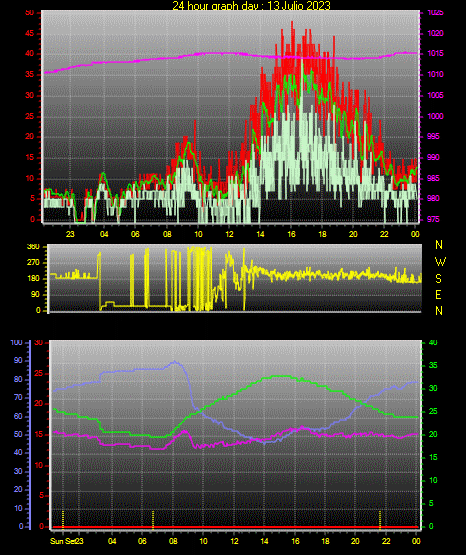
Task: Click the magenta 985 pressure axis label
Action: 433,178
